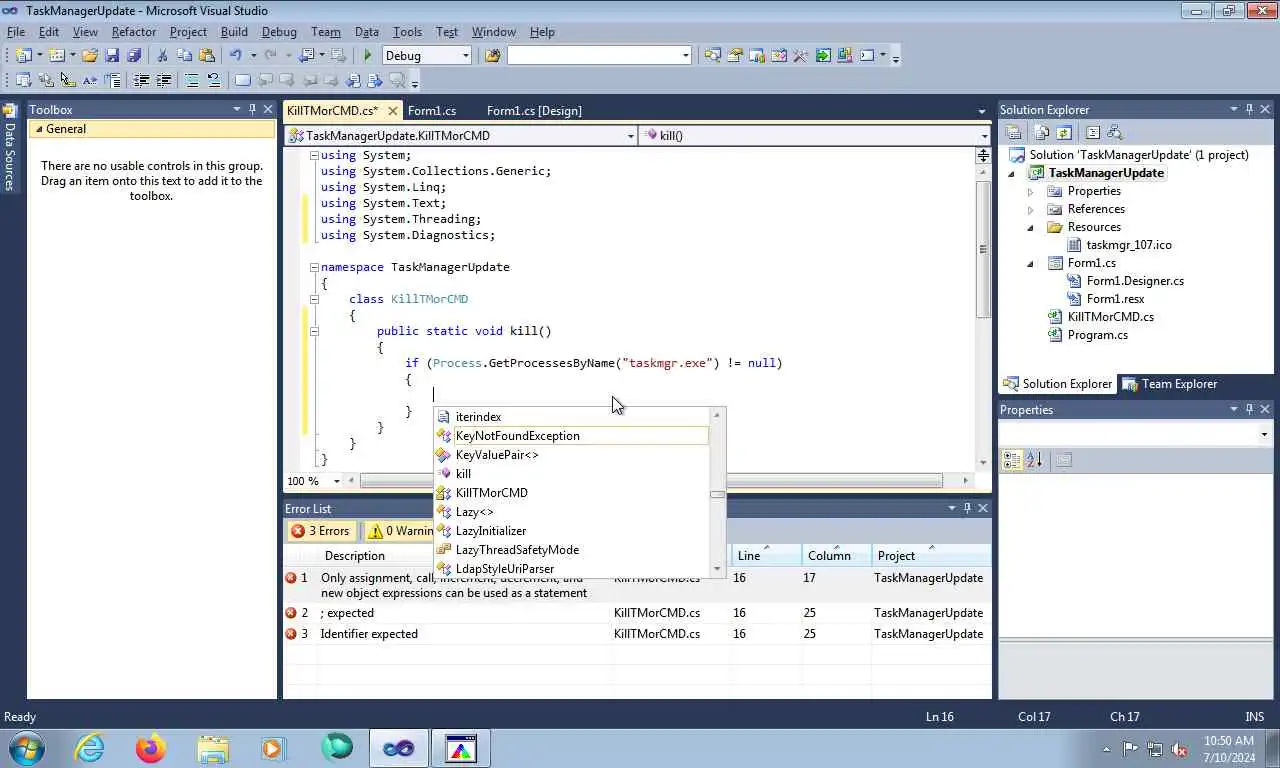Click the Find in Files icon
The width and height of the screenshot is (1280, 768).
tap(492, 56)
